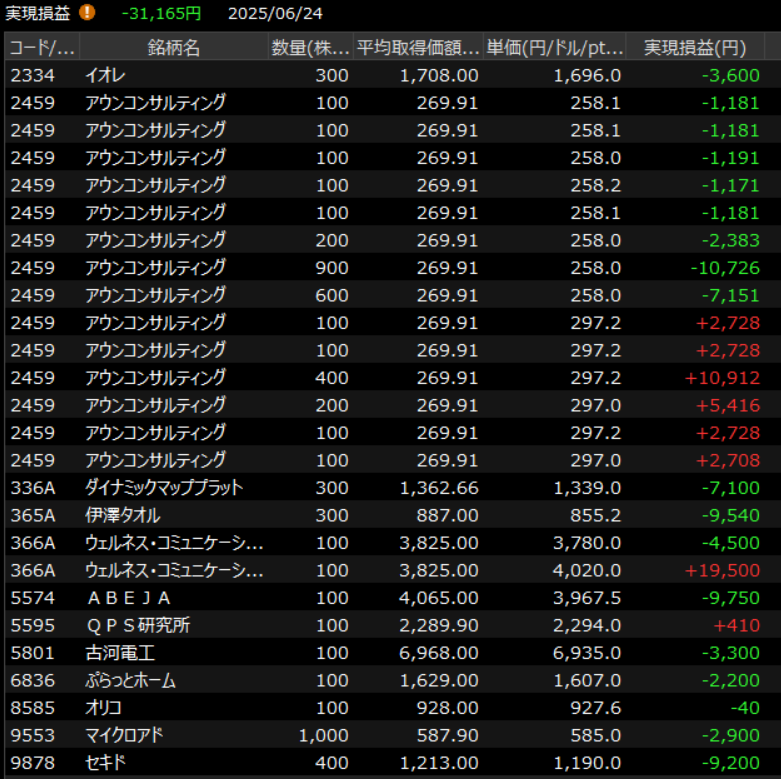Select the マイクロアド stock name
This screenshot has width=781, height=779.
pos(124,735)
